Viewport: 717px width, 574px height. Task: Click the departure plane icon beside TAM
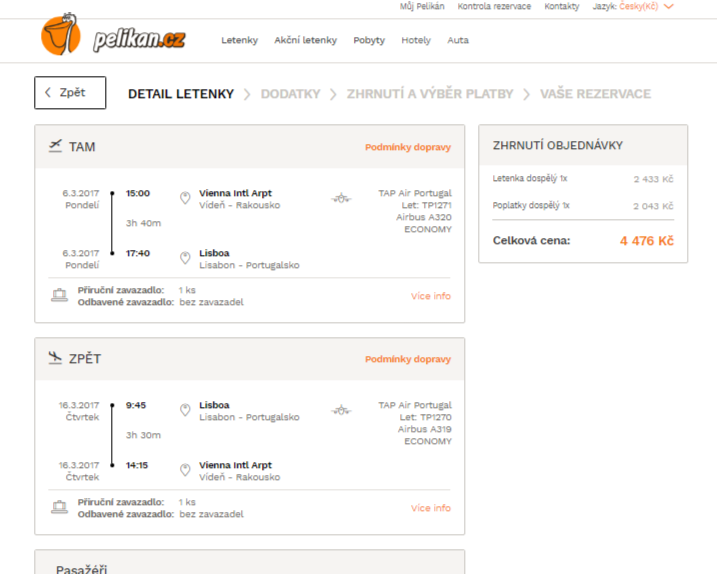[55, 146]
